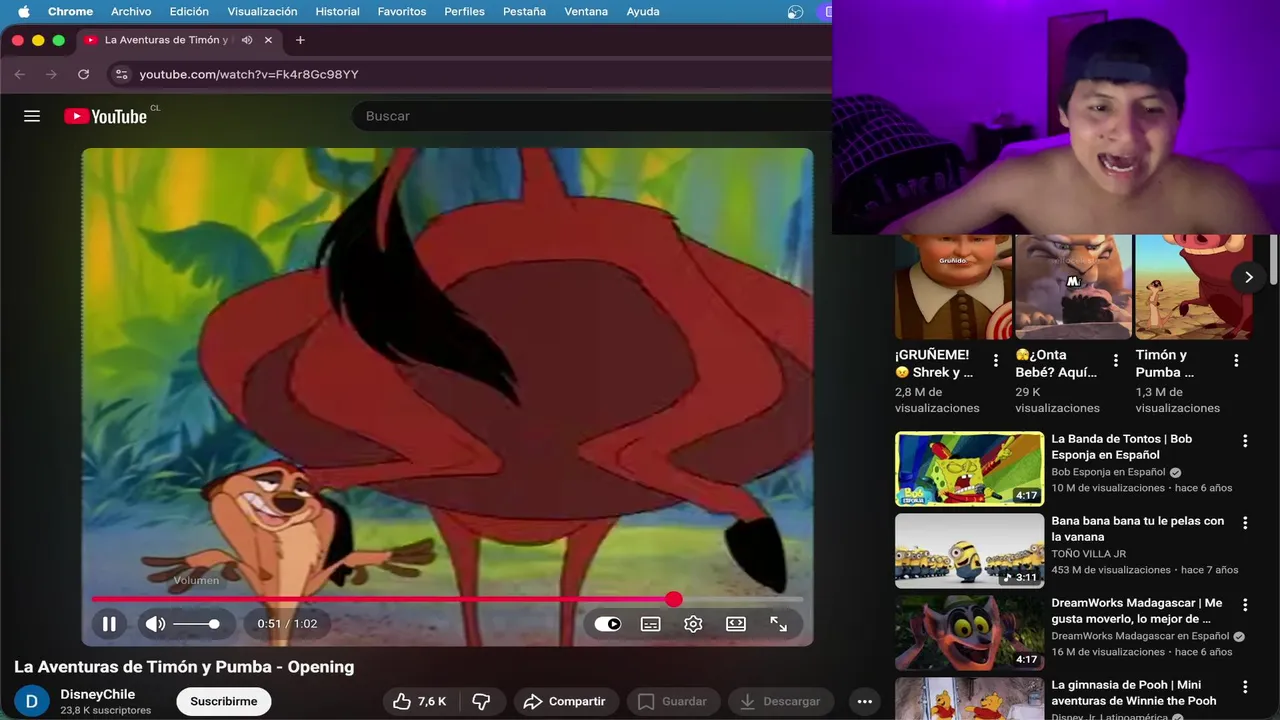Open the Visualización menu
Screen dimensions: 1280x720
[262, 11]
